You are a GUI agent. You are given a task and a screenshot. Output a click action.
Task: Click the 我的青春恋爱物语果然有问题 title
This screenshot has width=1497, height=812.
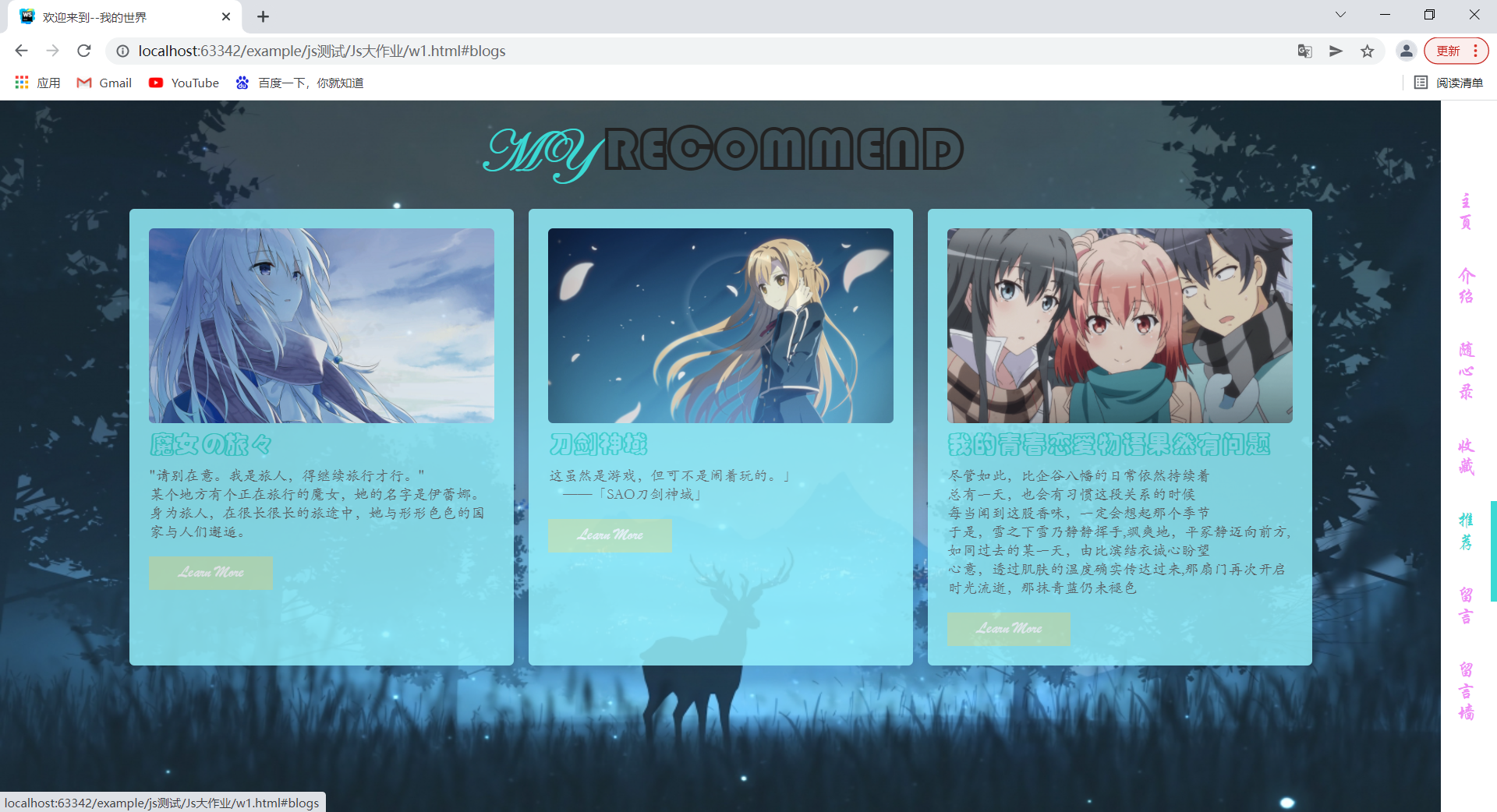point(1109,445)
